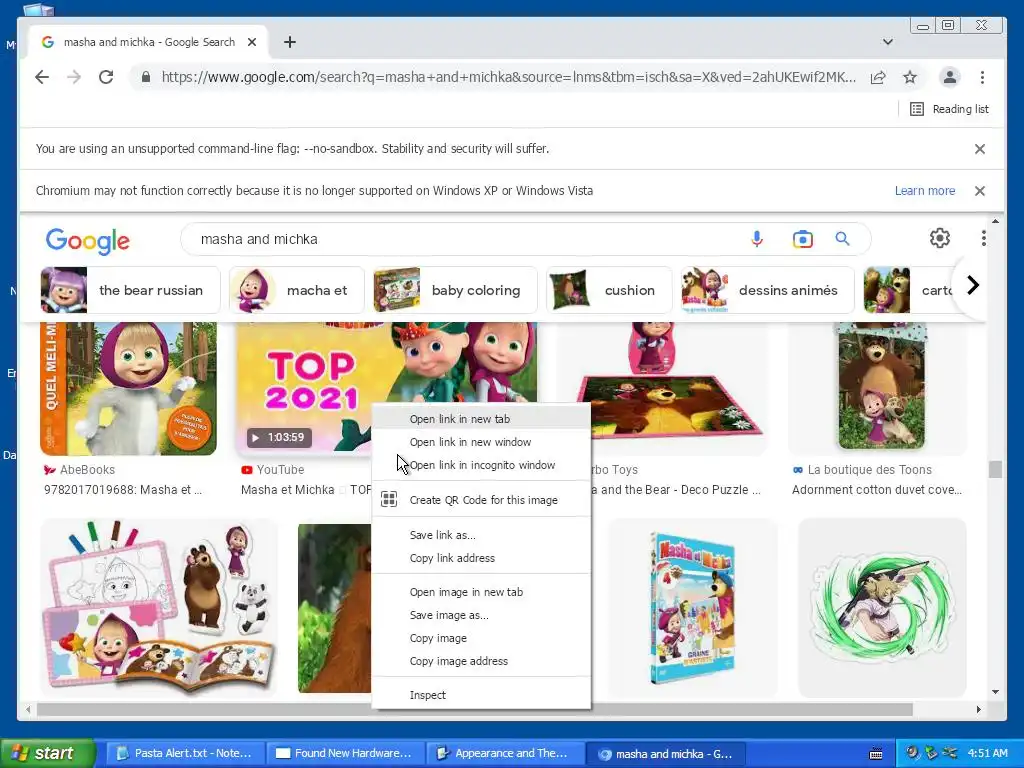1024x768 pixels.
Task: Switch to Appearance and Themes taskbar button
Action: click(505, 754)
